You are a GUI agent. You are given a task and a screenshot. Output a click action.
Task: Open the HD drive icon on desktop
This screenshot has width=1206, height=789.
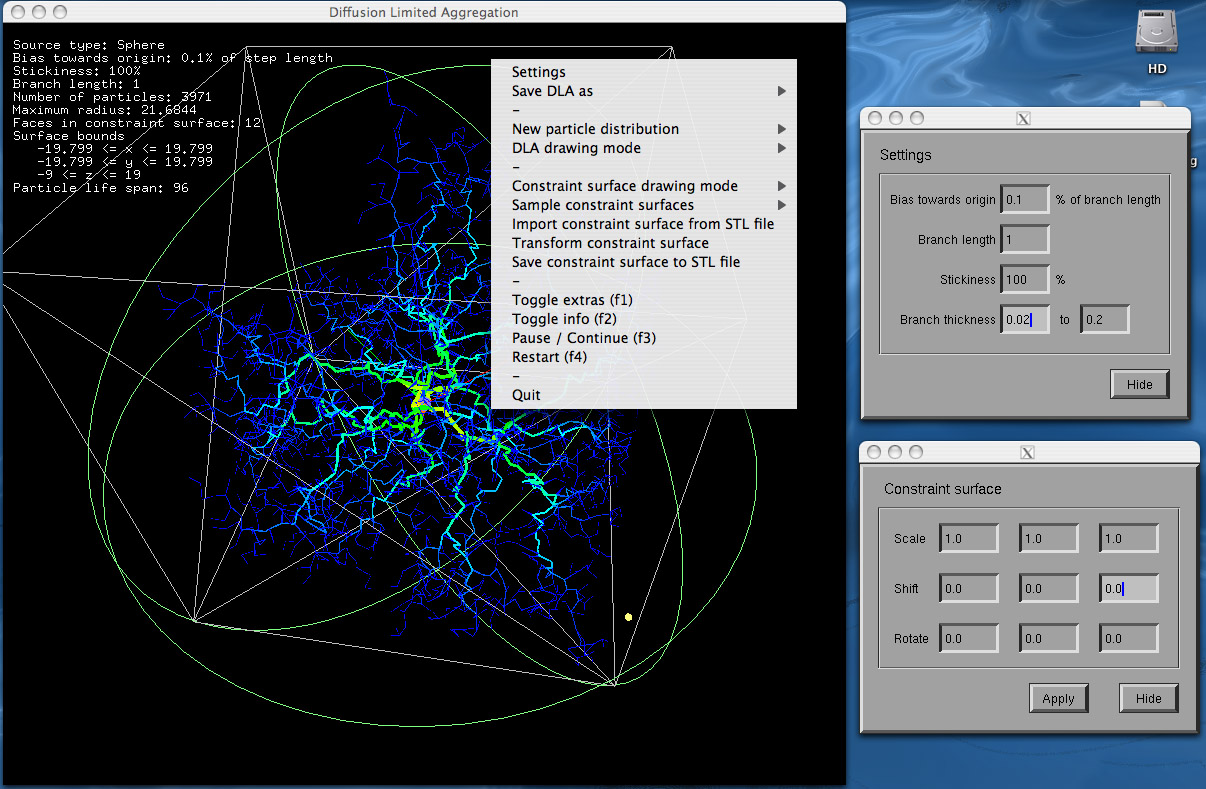tap(1157, 42)
